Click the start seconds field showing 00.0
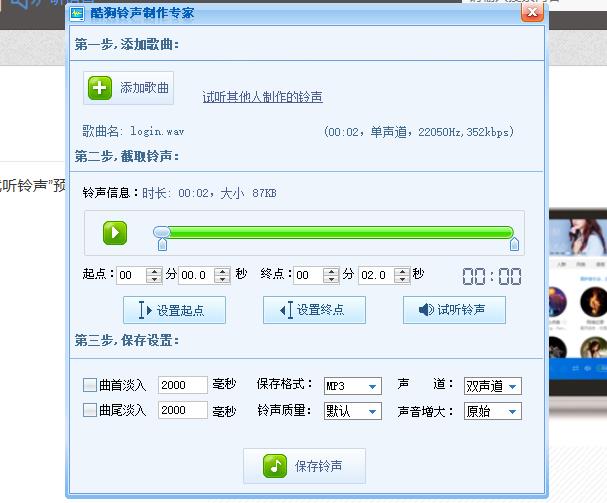This screenshot has width=607, height=503. [196, 275]
